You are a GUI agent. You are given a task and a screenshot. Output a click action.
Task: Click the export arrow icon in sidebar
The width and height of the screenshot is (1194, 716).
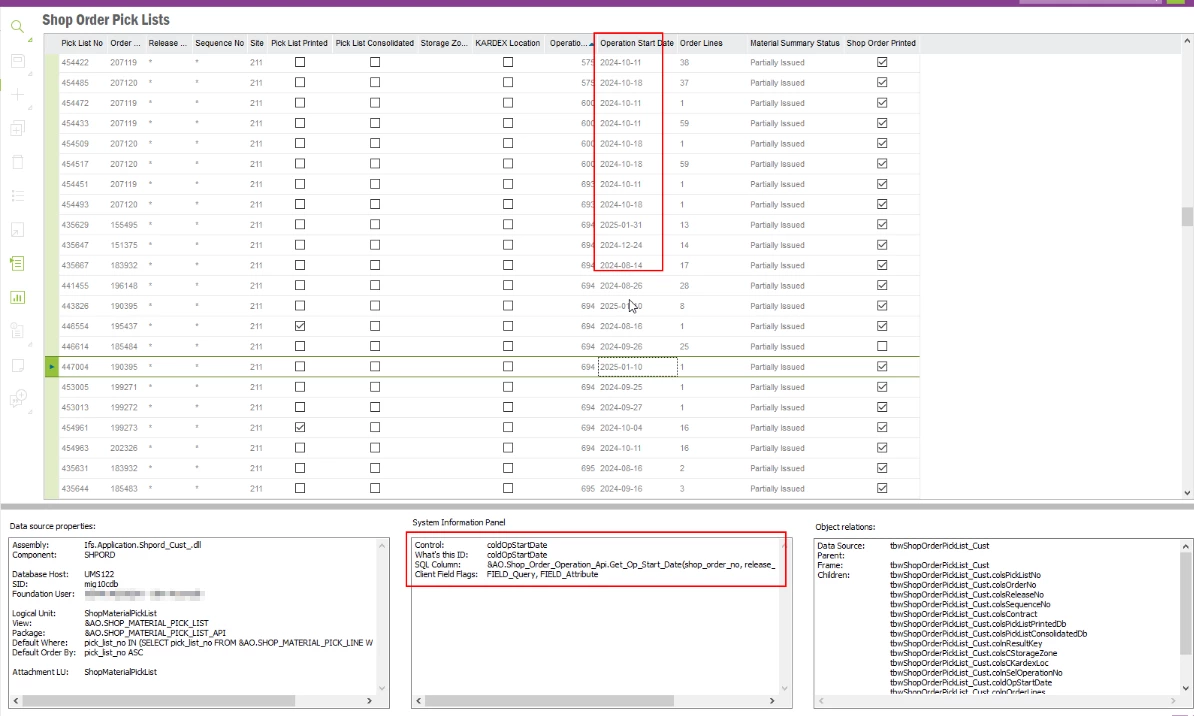coord(18,229)
